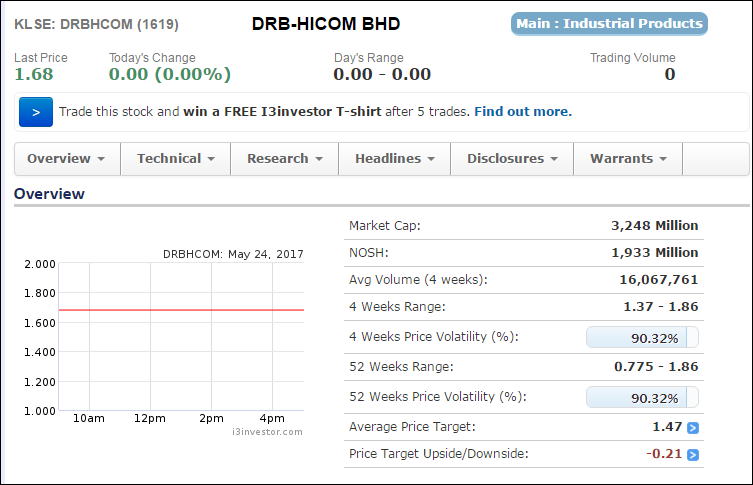Click the 52 Weeks Price Volatility bar

pos(642,397)
